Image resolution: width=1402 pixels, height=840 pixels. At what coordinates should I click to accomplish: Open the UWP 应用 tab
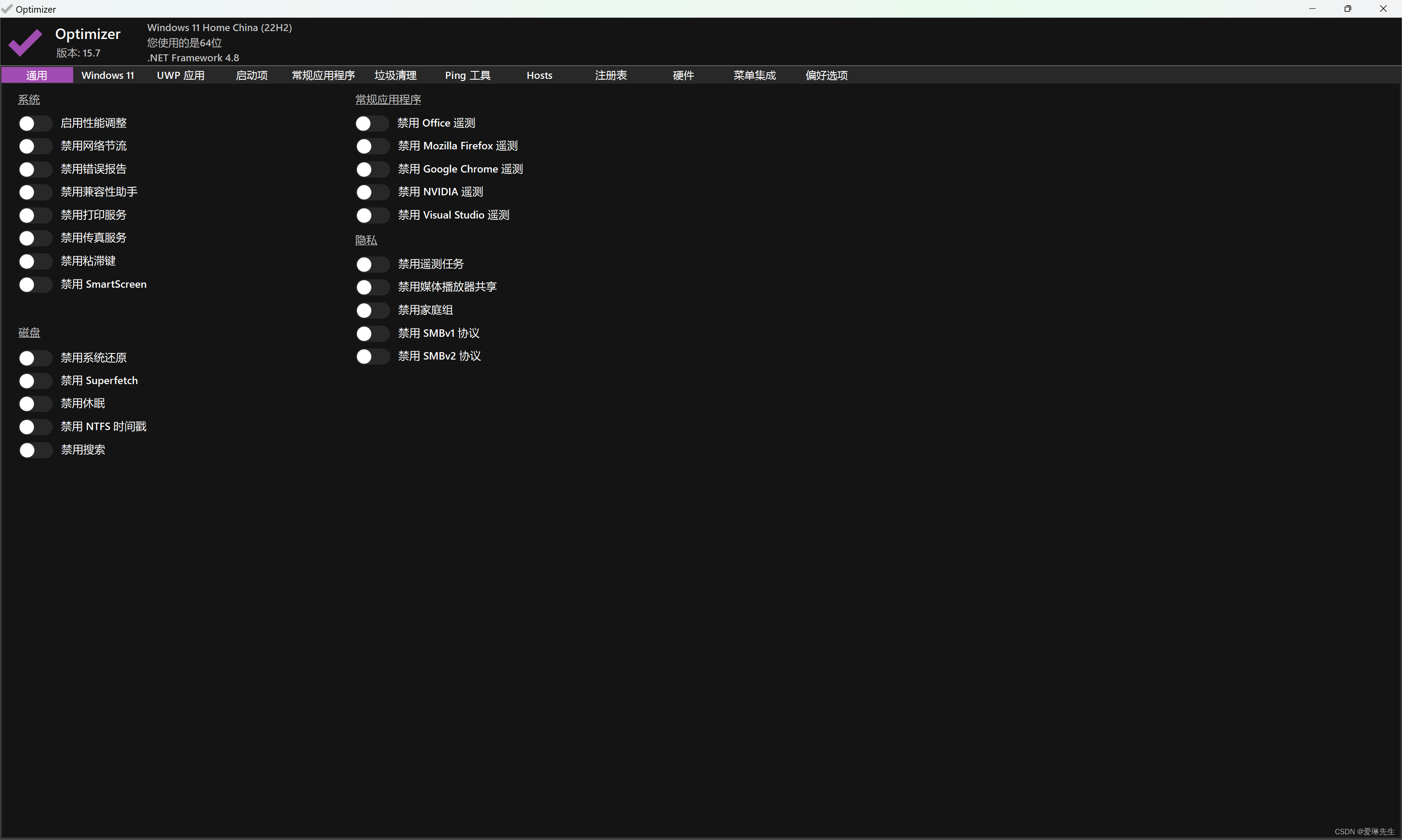[x=180, y=75]
